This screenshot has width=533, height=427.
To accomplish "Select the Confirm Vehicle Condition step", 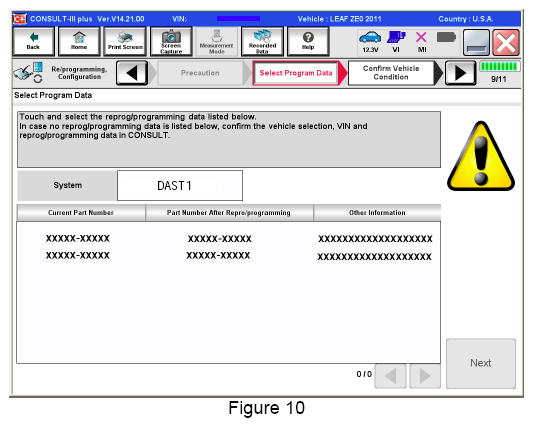I will [x=391, y=73].
